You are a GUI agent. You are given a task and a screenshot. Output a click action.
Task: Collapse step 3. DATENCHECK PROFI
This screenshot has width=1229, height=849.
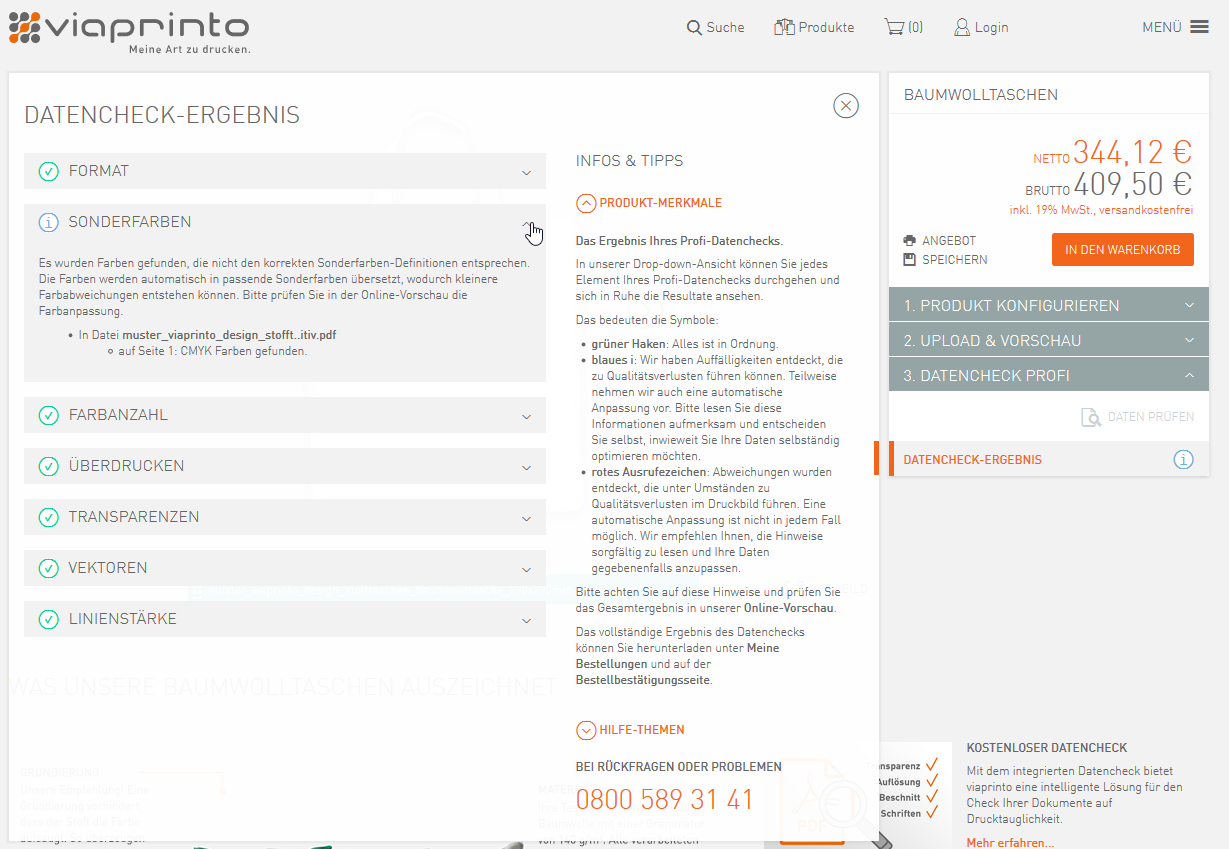1049,375
